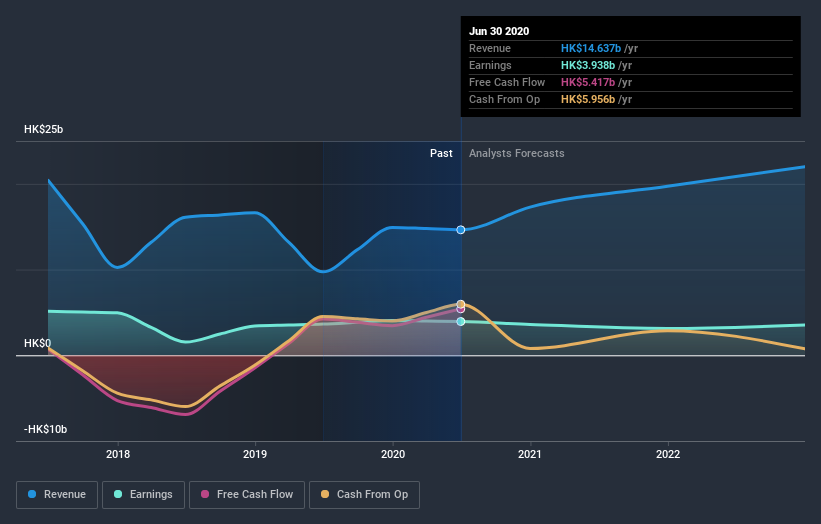Click the tooltip 'Free Cash Flow' row label
Viewport: 821px width, 524px height.
pyautogui.click(x=507, y=82)
